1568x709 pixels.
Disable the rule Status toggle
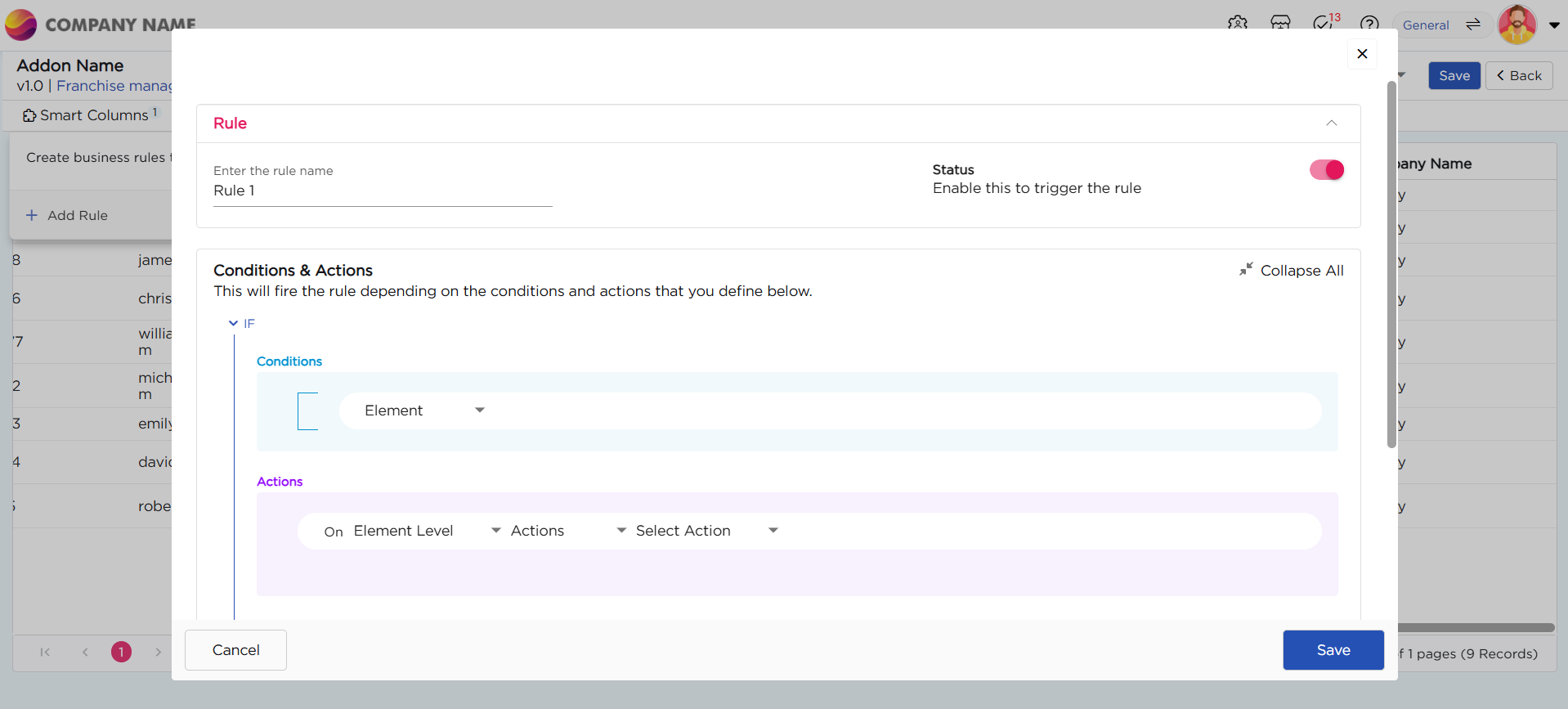1326,170
